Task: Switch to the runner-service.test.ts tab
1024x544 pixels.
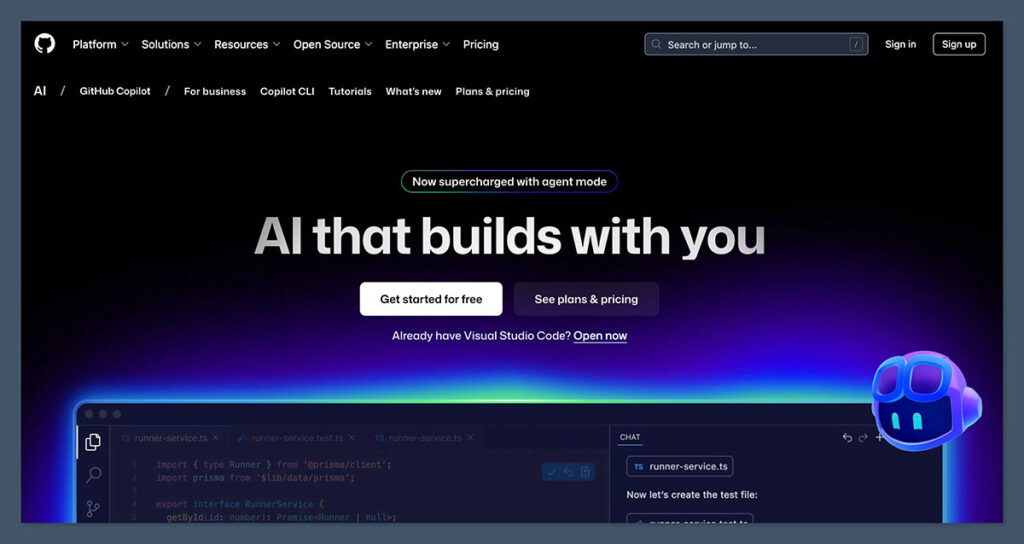Action: coord(296,438)
